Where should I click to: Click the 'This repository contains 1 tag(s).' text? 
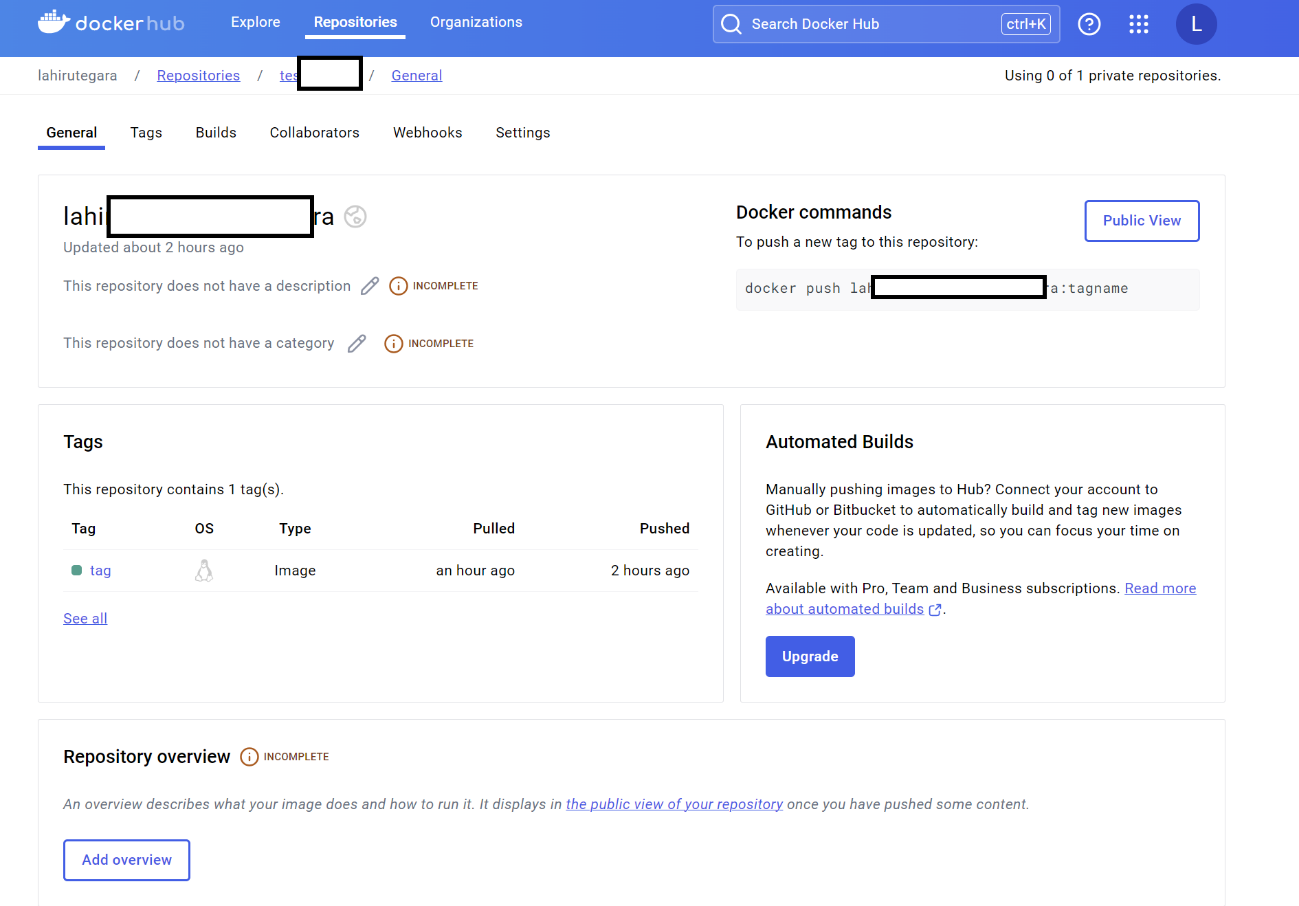pos(173,490)
